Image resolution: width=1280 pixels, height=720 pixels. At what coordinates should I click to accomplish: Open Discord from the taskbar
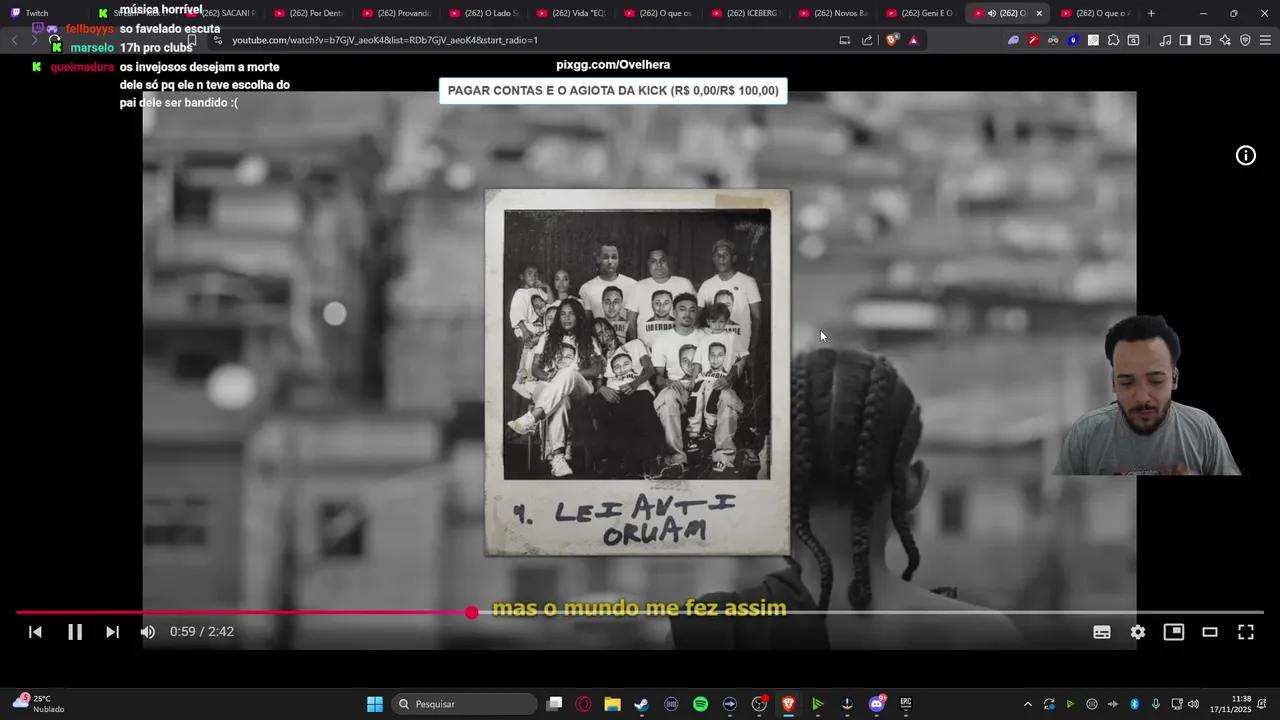point(877,704)
